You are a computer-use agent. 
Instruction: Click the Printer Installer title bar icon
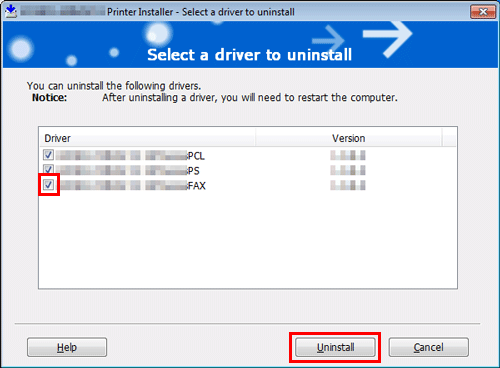11,11
